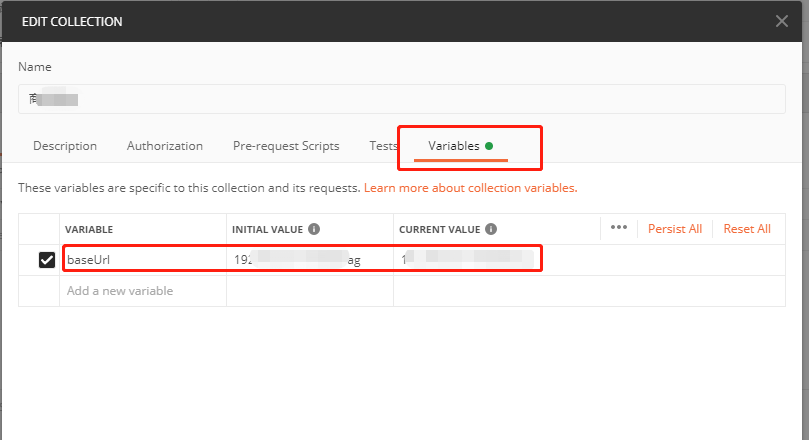
Task: Open the three-dots variables options menu
Action: click(x=619, y=227)
